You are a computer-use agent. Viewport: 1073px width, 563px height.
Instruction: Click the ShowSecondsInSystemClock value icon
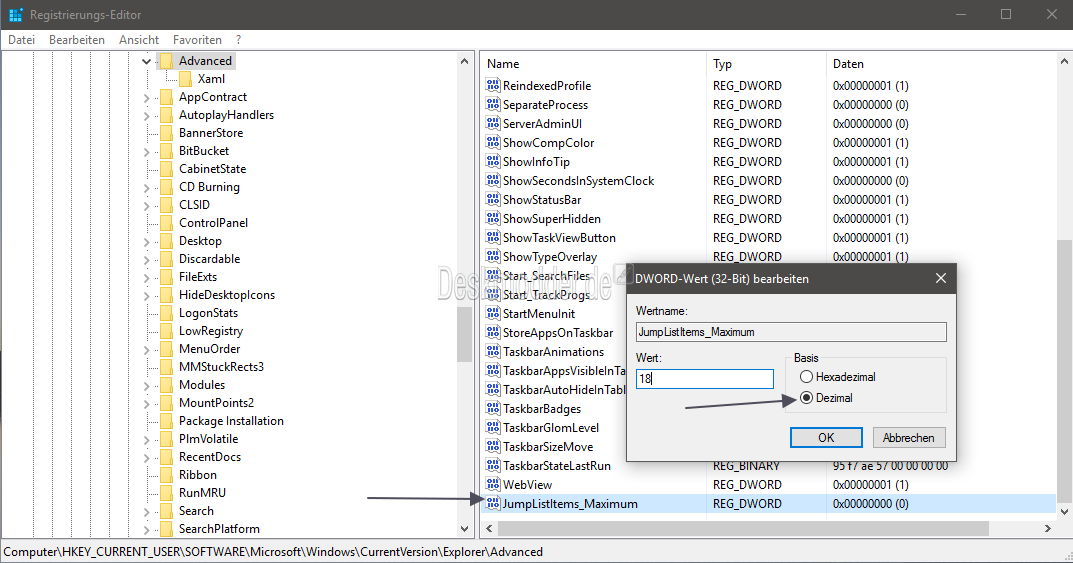(x=493, y=181)
